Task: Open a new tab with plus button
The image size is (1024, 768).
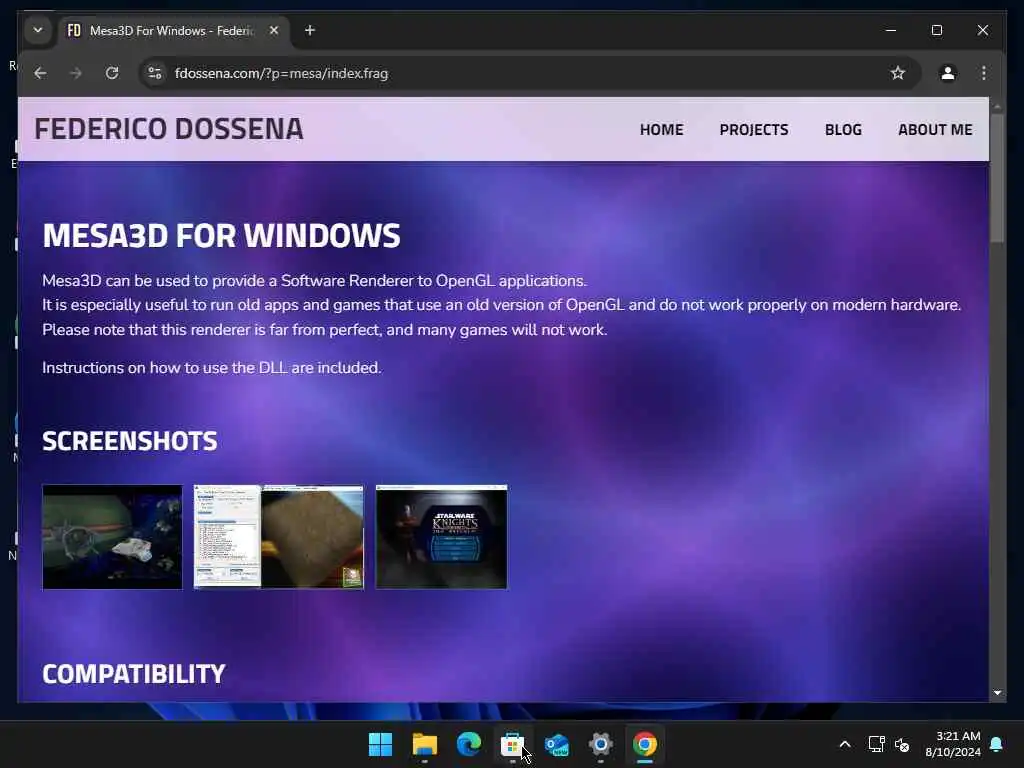Action: [x=310, y=30]
